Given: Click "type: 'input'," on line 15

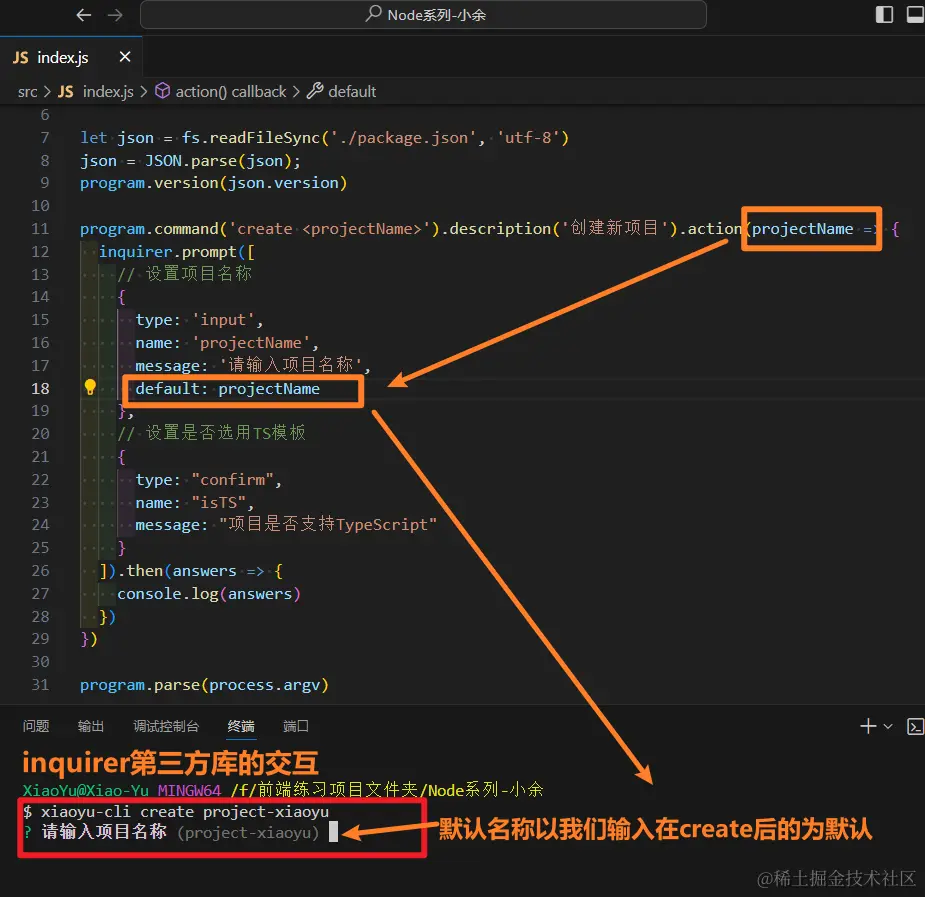Looking at the screenshot, I should (199, 320).
